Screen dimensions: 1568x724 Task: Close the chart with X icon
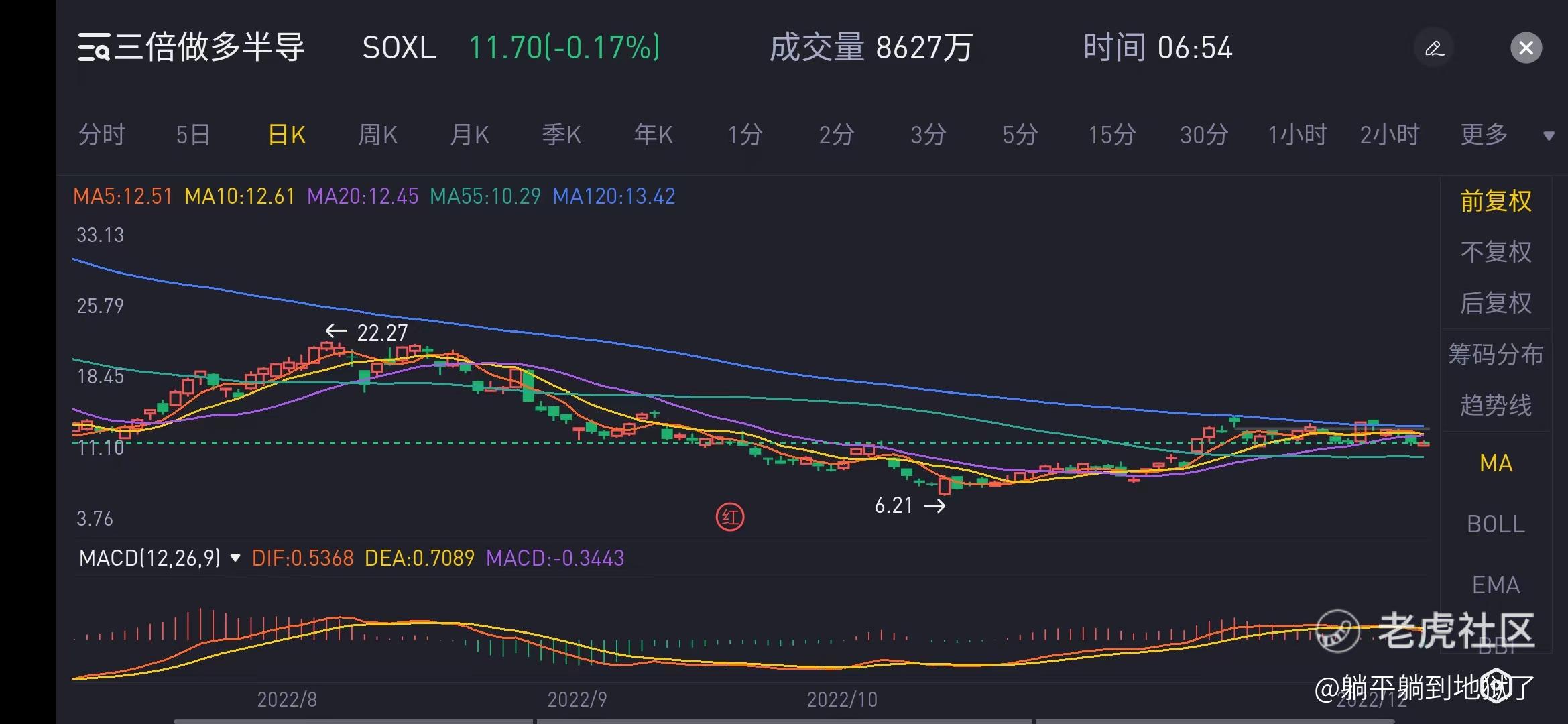(1526, 48)
